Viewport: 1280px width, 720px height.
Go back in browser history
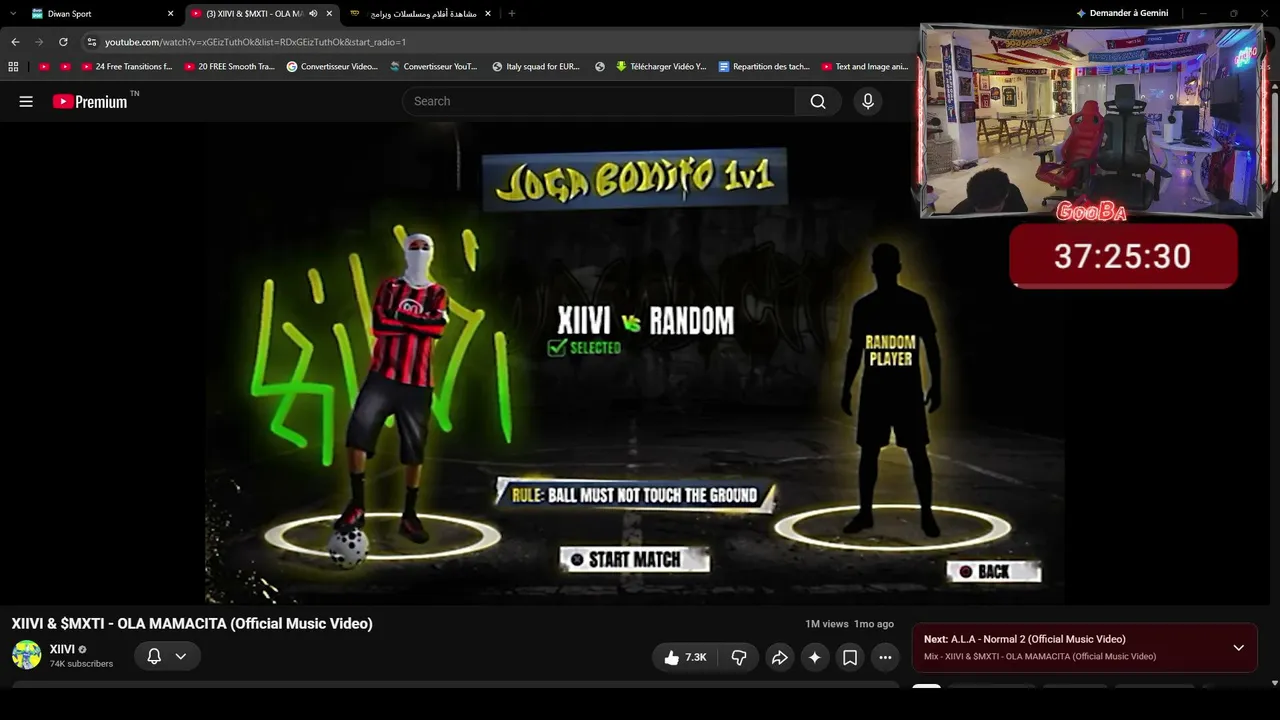tap(15, 42)
